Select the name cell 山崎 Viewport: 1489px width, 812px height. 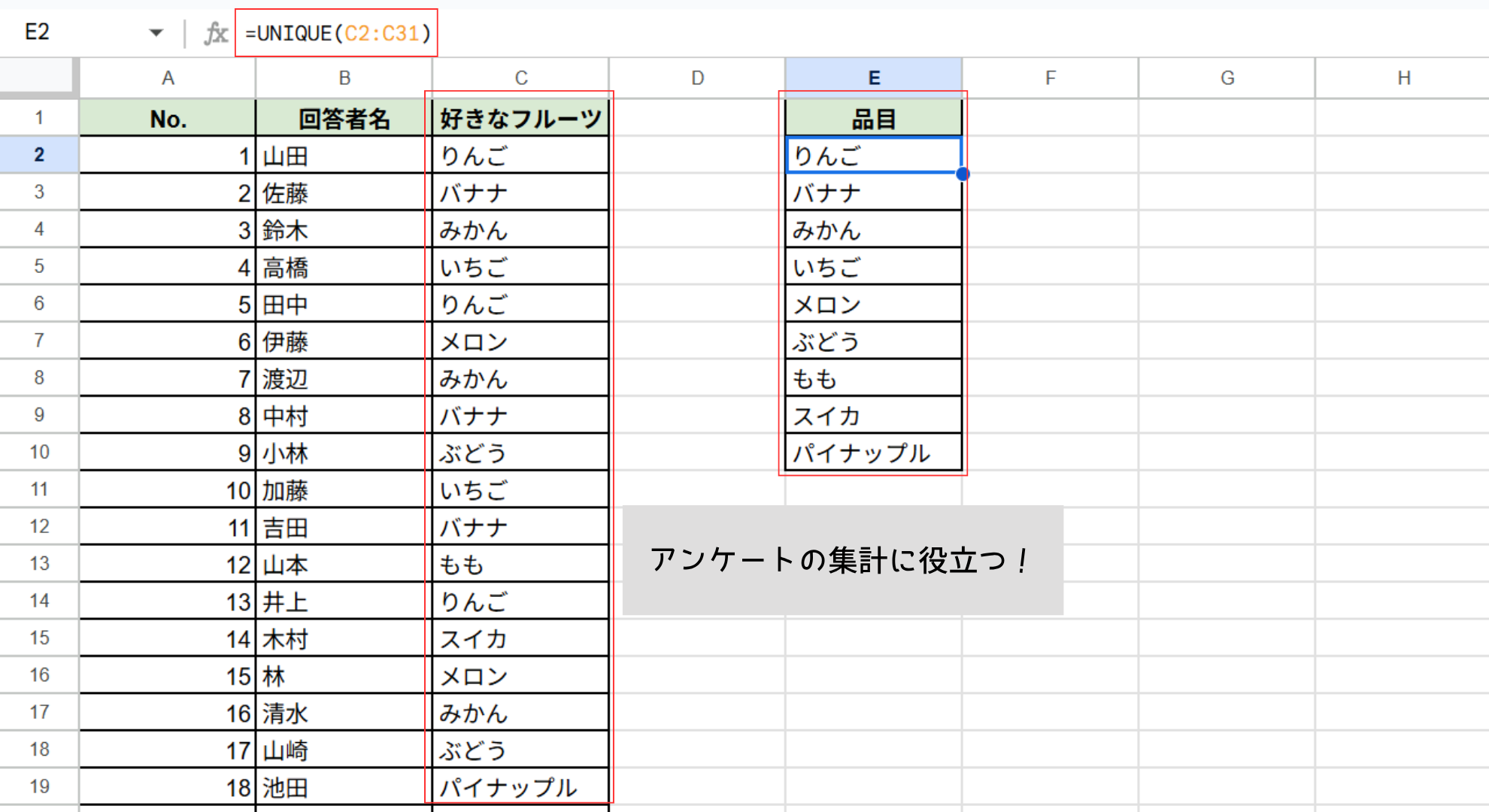coord(344,750)
